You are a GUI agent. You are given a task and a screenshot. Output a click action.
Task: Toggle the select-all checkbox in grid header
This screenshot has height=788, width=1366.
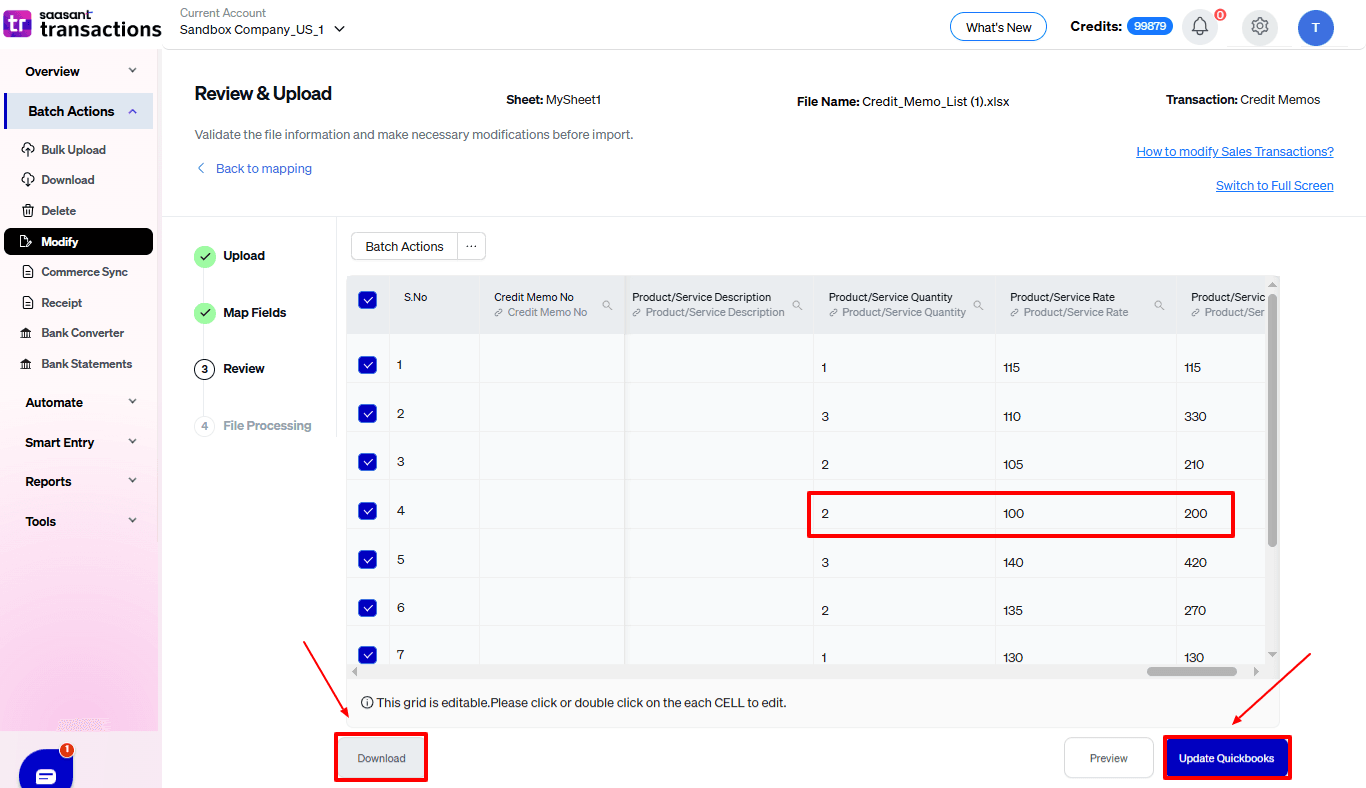point(367,299)
